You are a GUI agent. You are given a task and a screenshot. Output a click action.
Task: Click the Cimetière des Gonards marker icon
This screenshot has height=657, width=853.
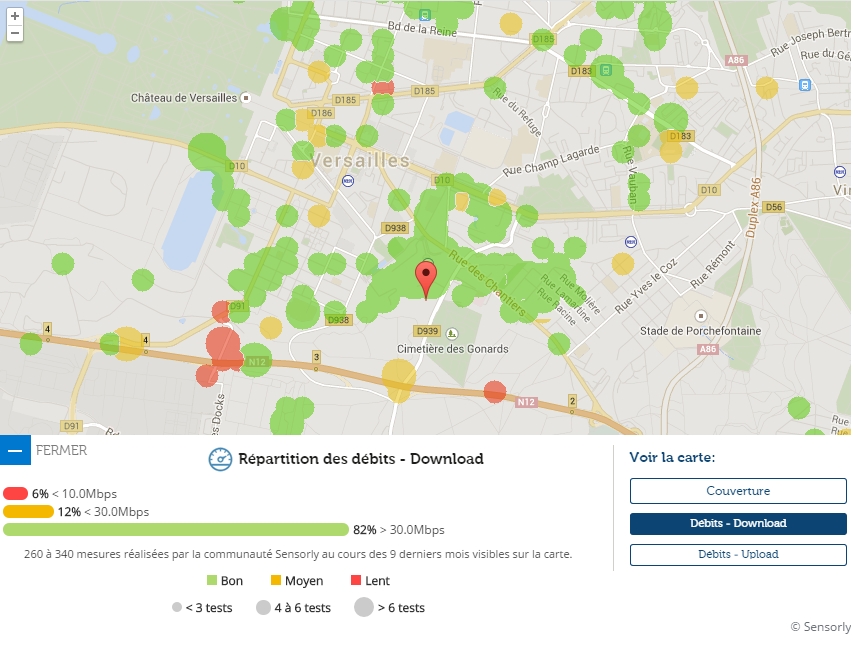click(452, 333)
